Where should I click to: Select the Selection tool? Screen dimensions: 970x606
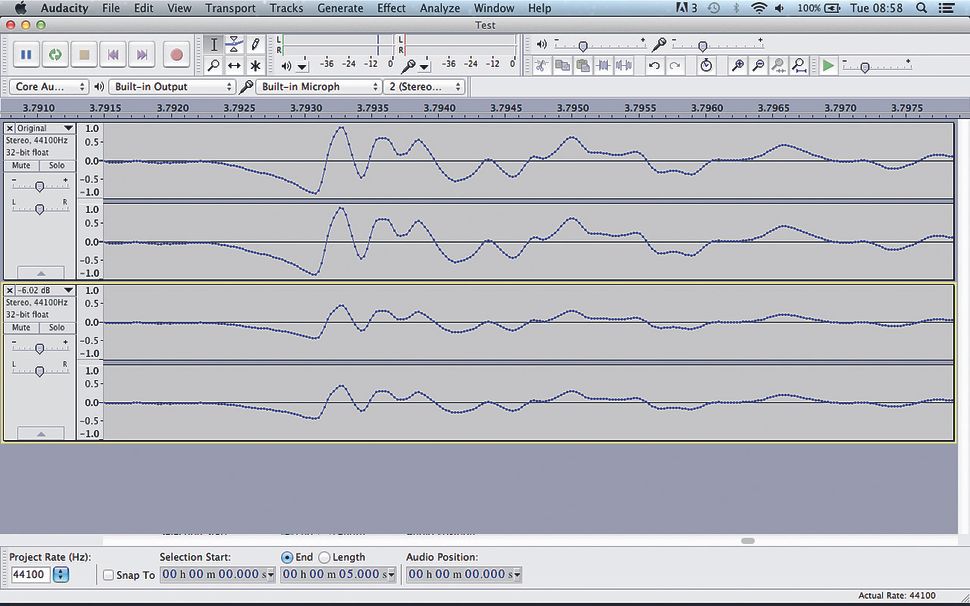pyautogui.click(x=213, y=44)
